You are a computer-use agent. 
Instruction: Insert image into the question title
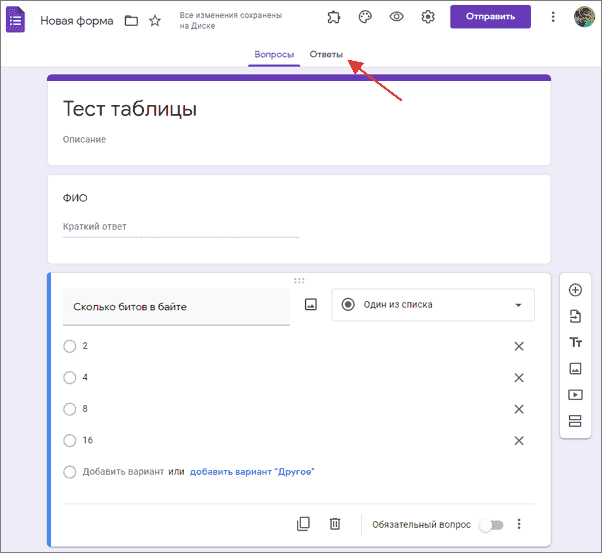(x=311, y=305)
